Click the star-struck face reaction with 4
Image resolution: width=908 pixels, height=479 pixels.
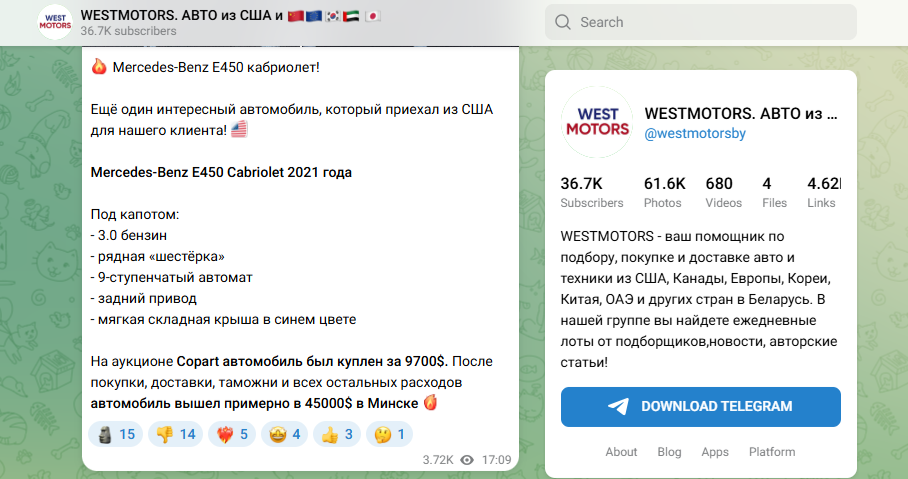click(x=284, y=434)
